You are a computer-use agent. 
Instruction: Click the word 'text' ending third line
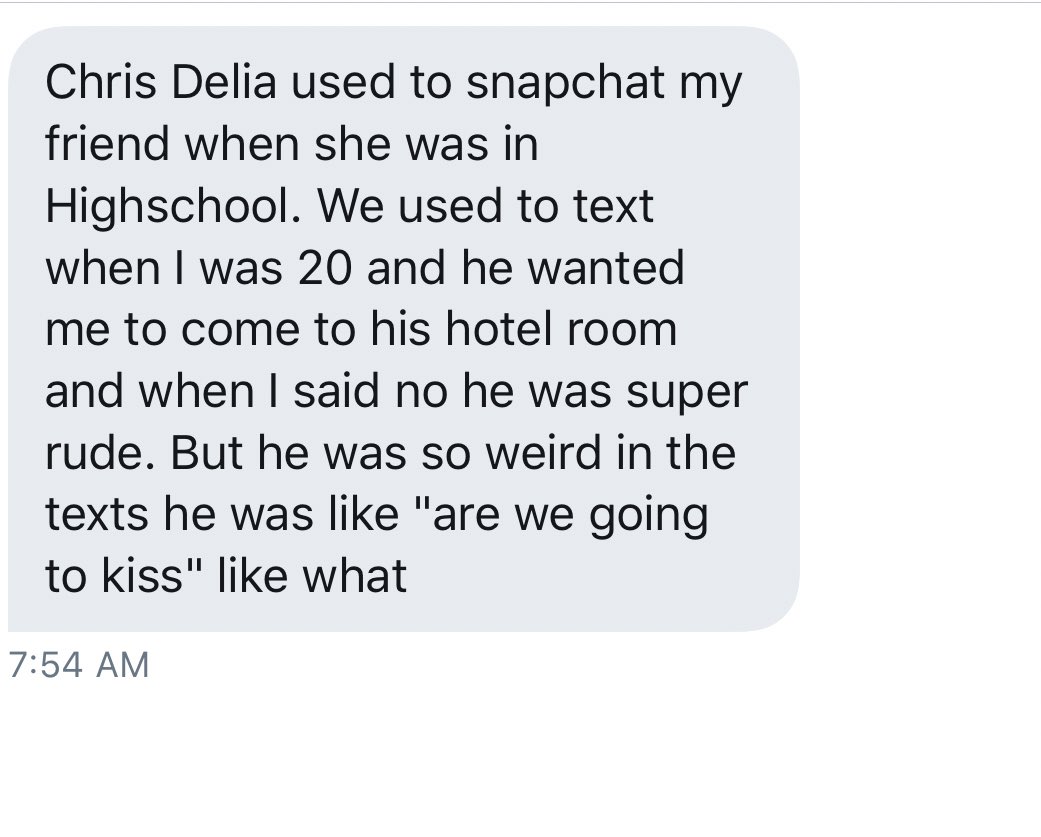613,206
